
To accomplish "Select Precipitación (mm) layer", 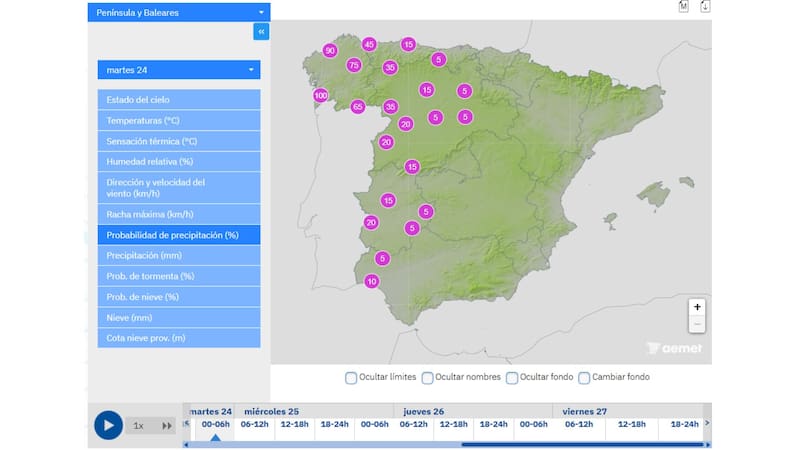I will [179, 256].
